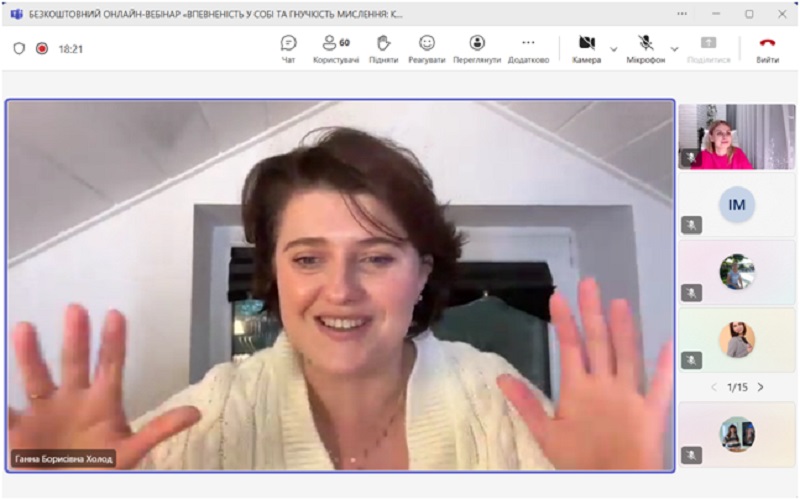Go to previous participants page
The image size is (800, 500).
[713, 387]
